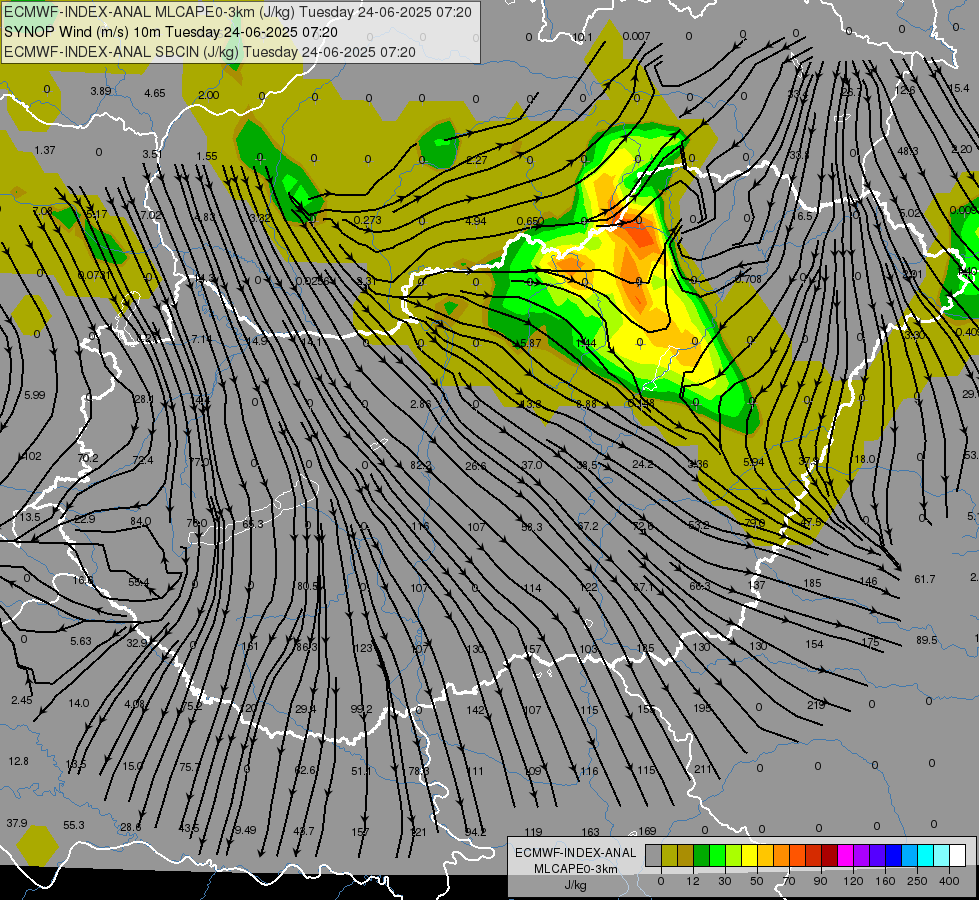Click the white swatch at legend end

click(x=957, y=855)
